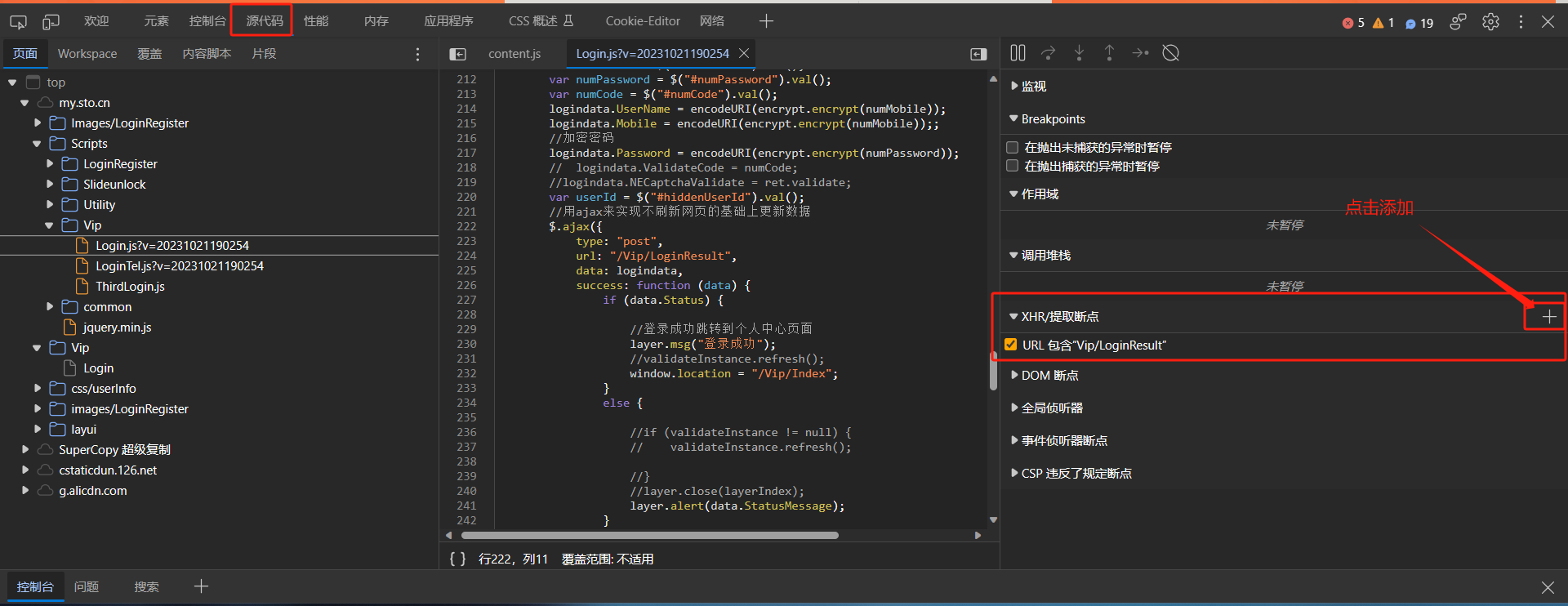Pause script execution
Screen dimensions: 1568x606
[1018, 53]
